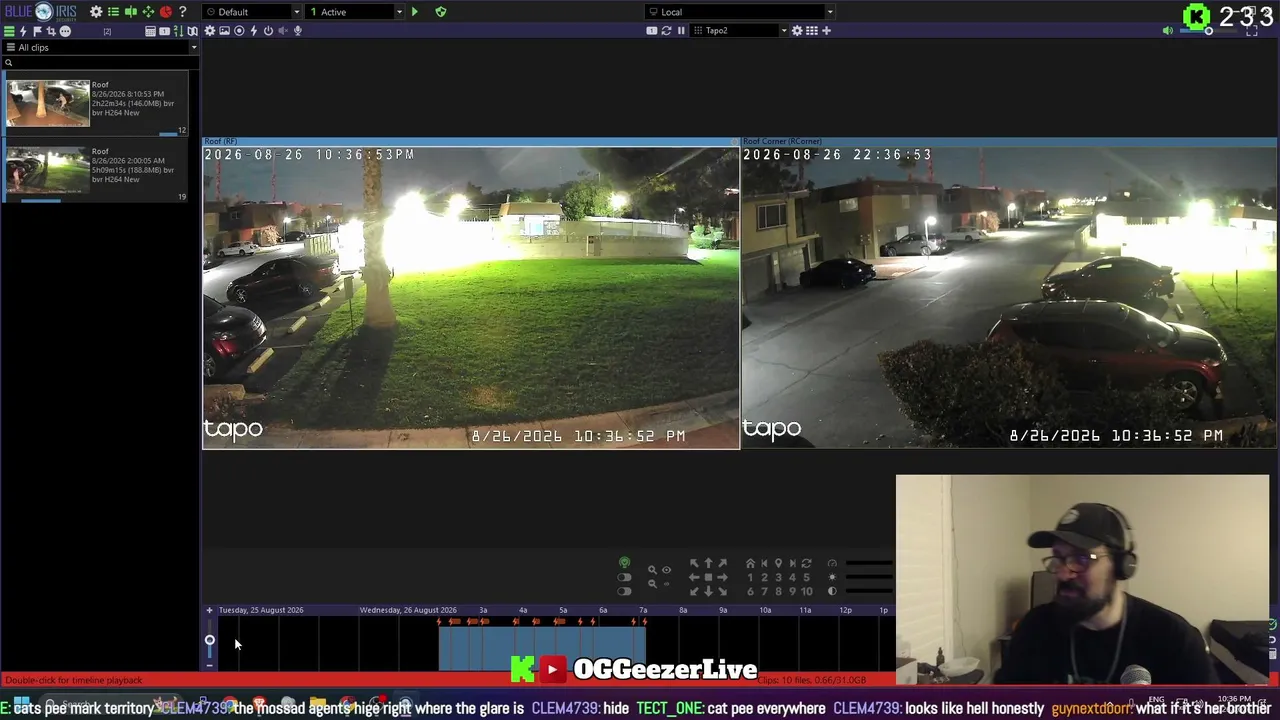This screenshot has height=720, width=1280.
Task: Click the record circle icon
Action: [x=239, y=31]
